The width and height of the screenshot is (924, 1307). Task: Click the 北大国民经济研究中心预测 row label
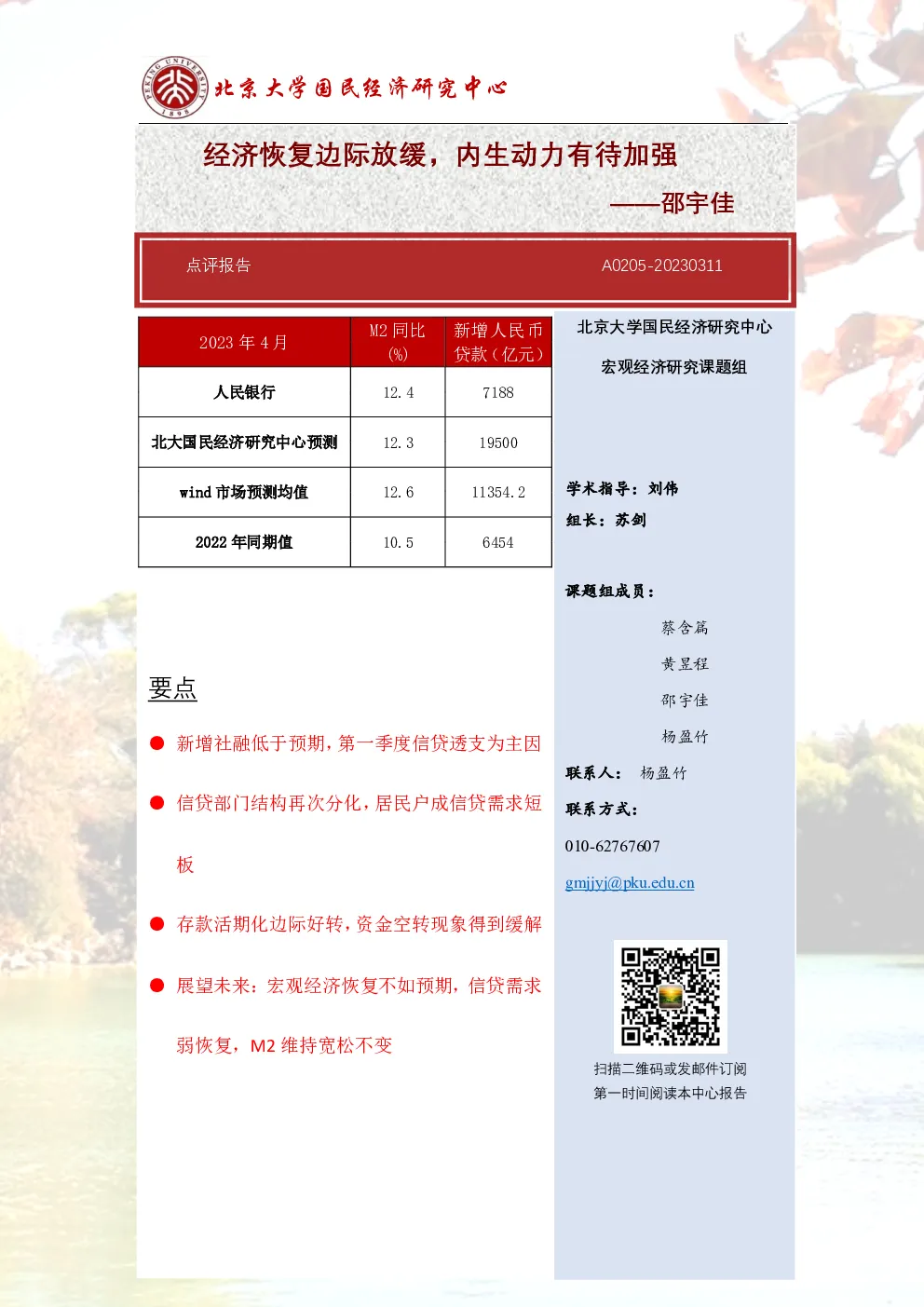pyautogui.click(x=244, y=442)
